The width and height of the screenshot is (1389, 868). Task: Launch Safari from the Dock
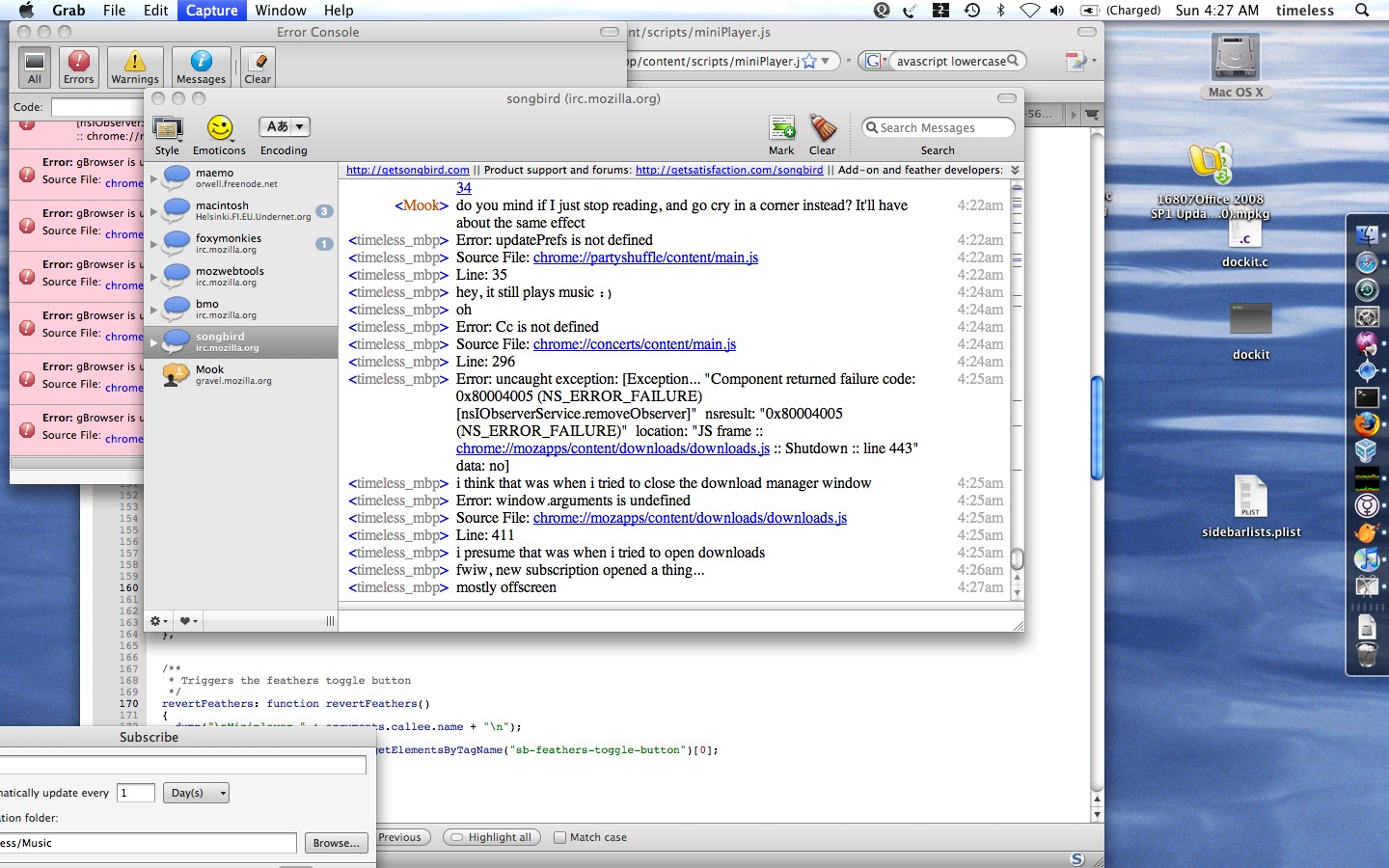[x=1367, y=262]
